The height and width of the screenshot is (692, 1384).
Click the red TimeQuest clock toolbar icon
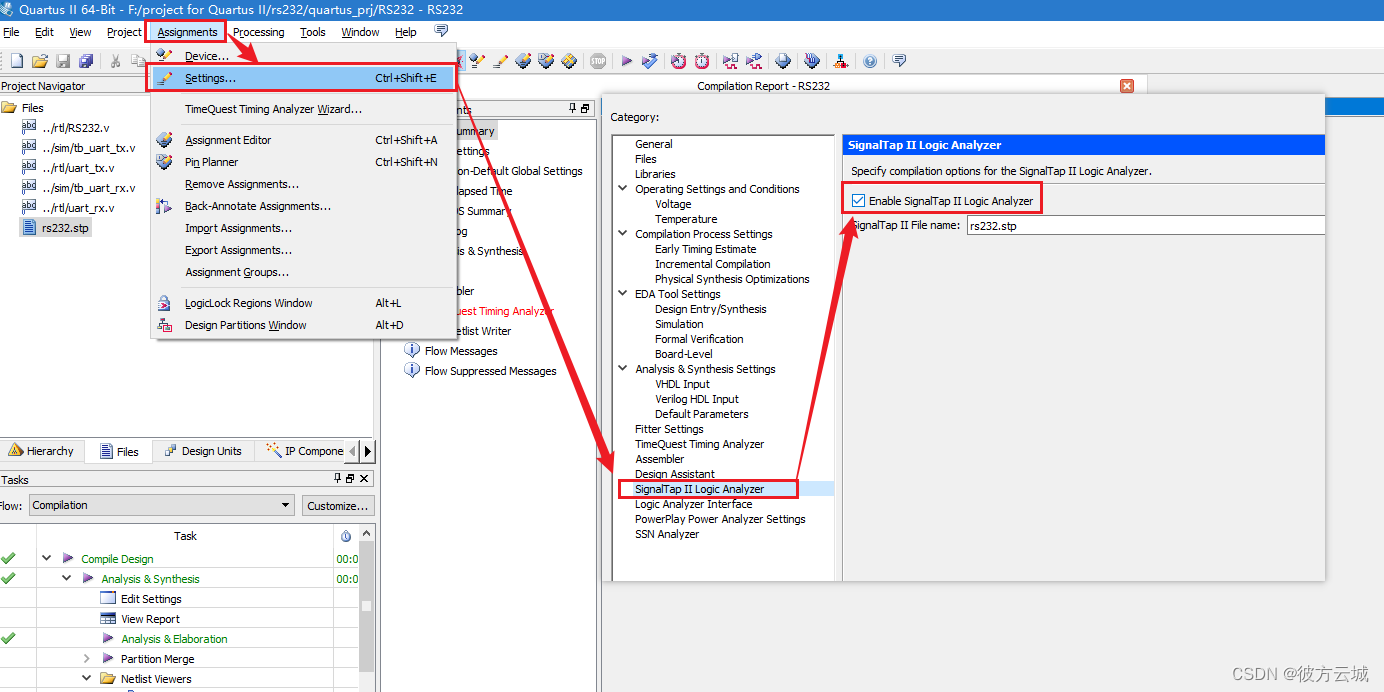click(678, 61)
